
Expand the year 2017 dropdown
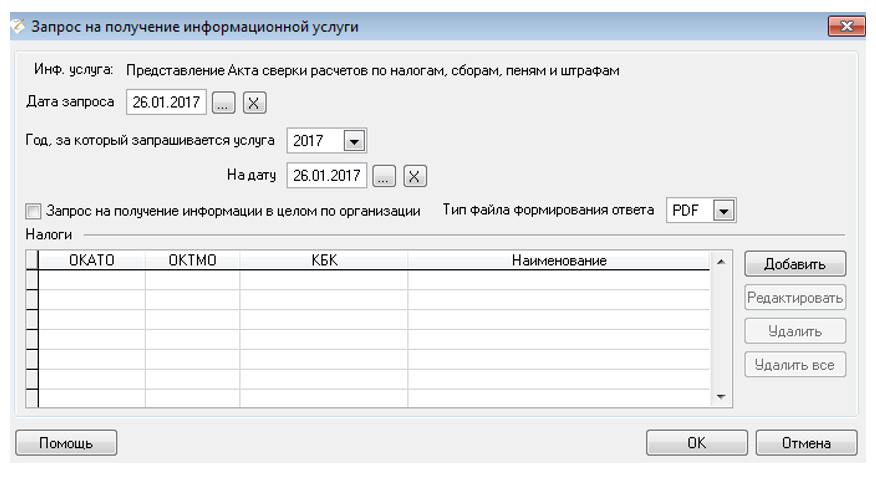(x=355, y=140)
